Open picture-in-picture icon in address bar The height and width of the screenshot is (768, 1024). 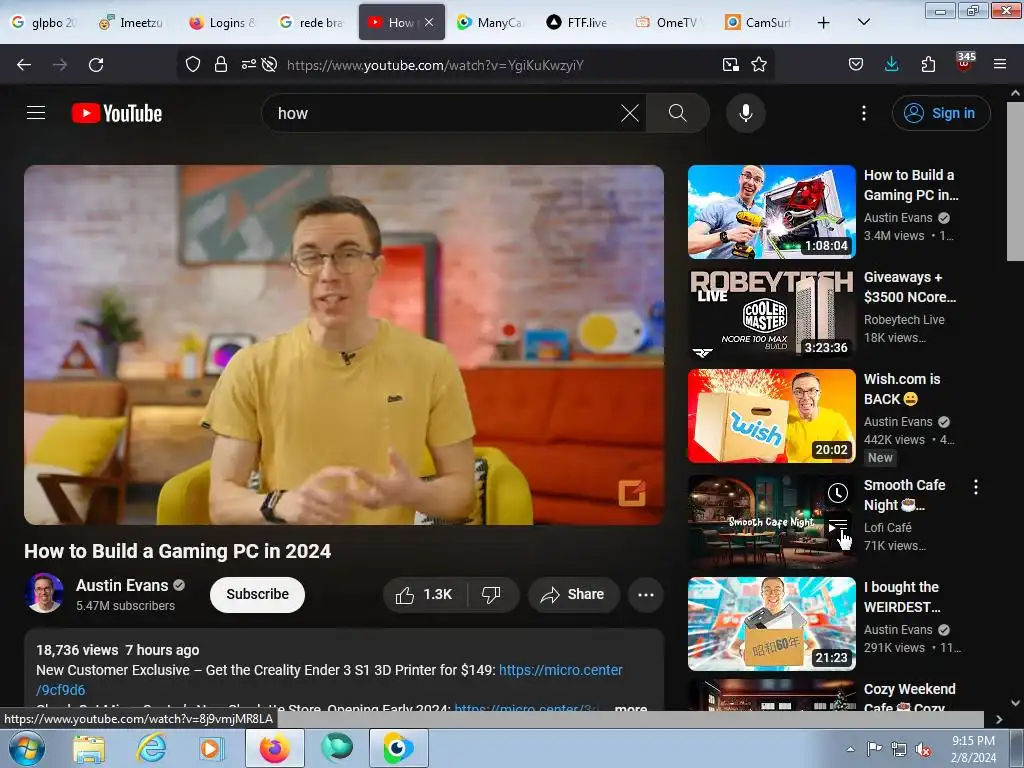[x=730, y=64]
